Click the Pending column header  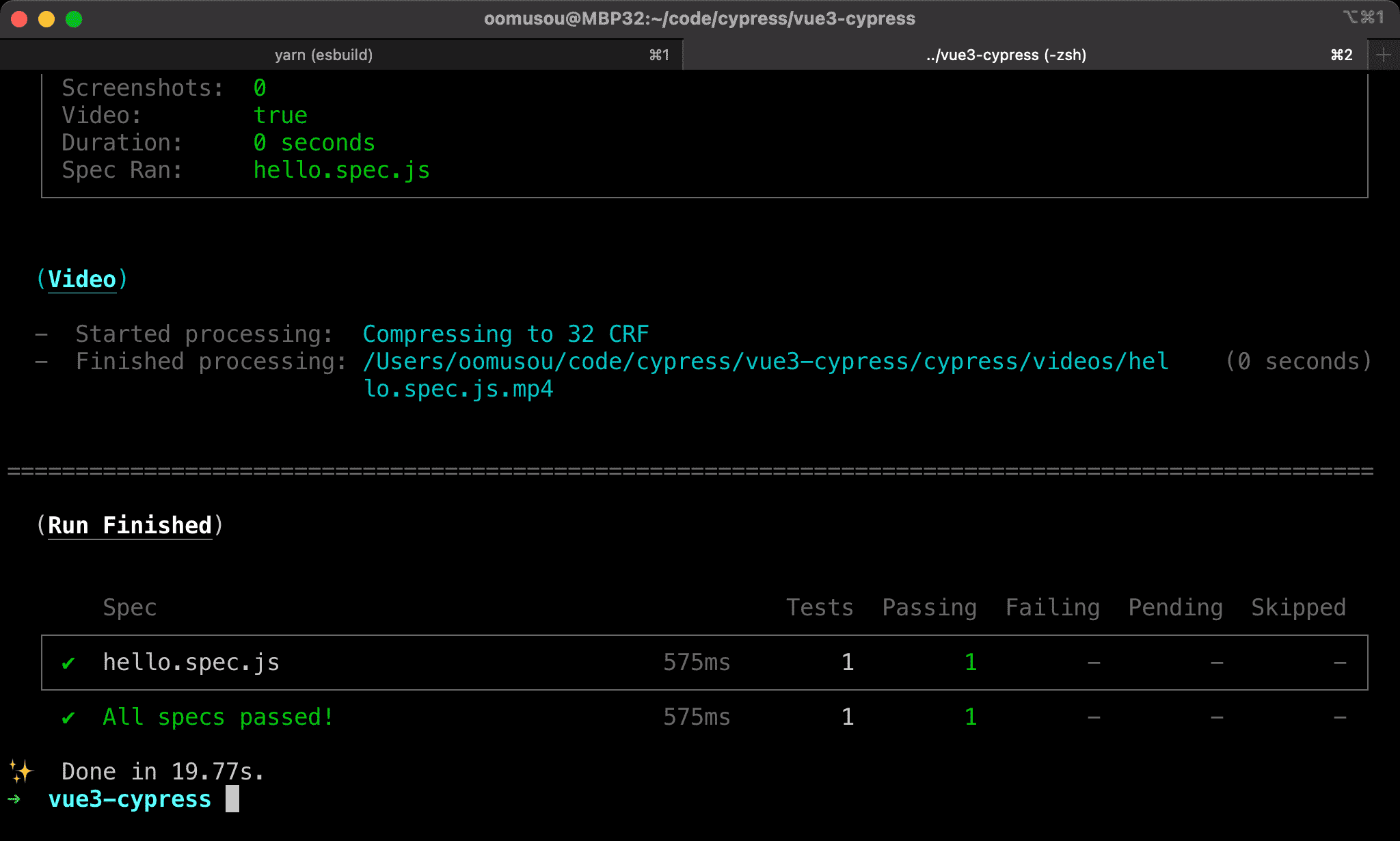click(1176, 607)
